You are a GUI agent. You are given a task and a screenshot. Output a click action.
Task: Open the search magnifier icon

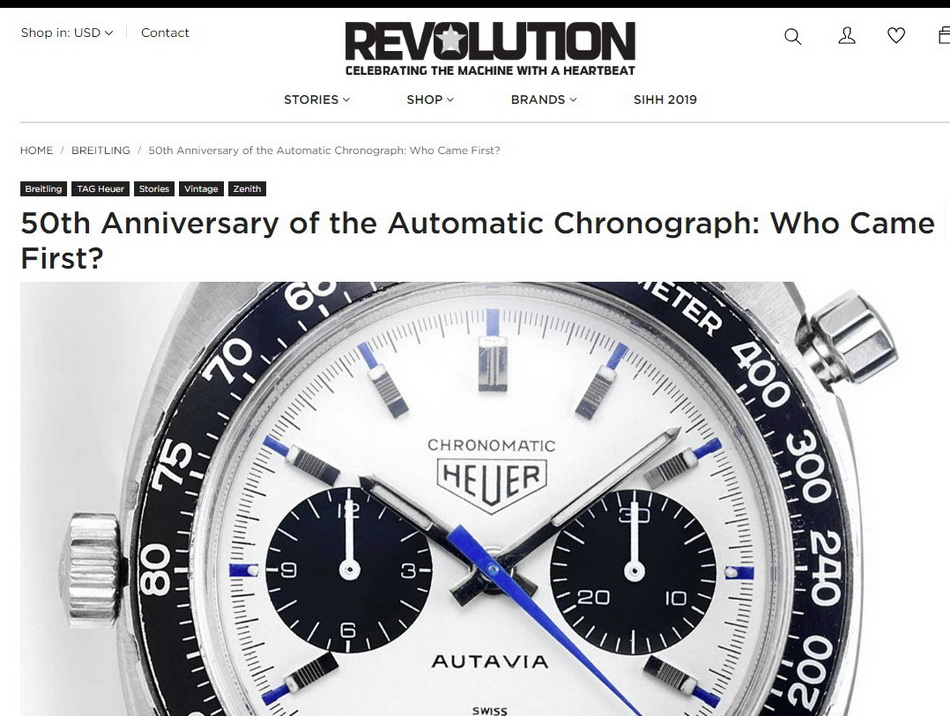[x=792, y=36]
